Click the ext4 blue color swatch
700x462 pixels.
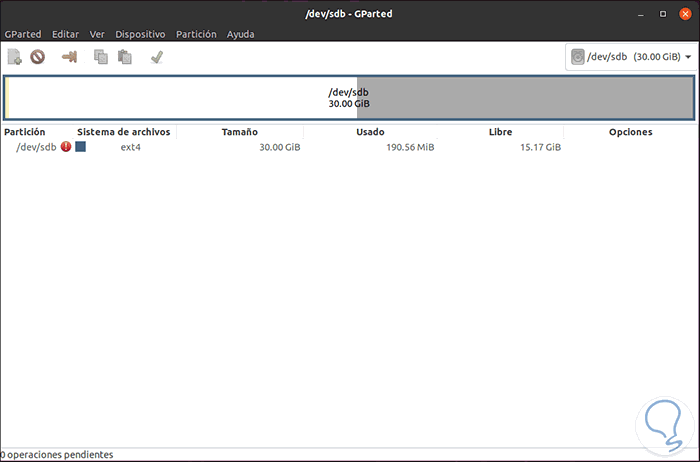pyautogui.click(x=80, y=146)
